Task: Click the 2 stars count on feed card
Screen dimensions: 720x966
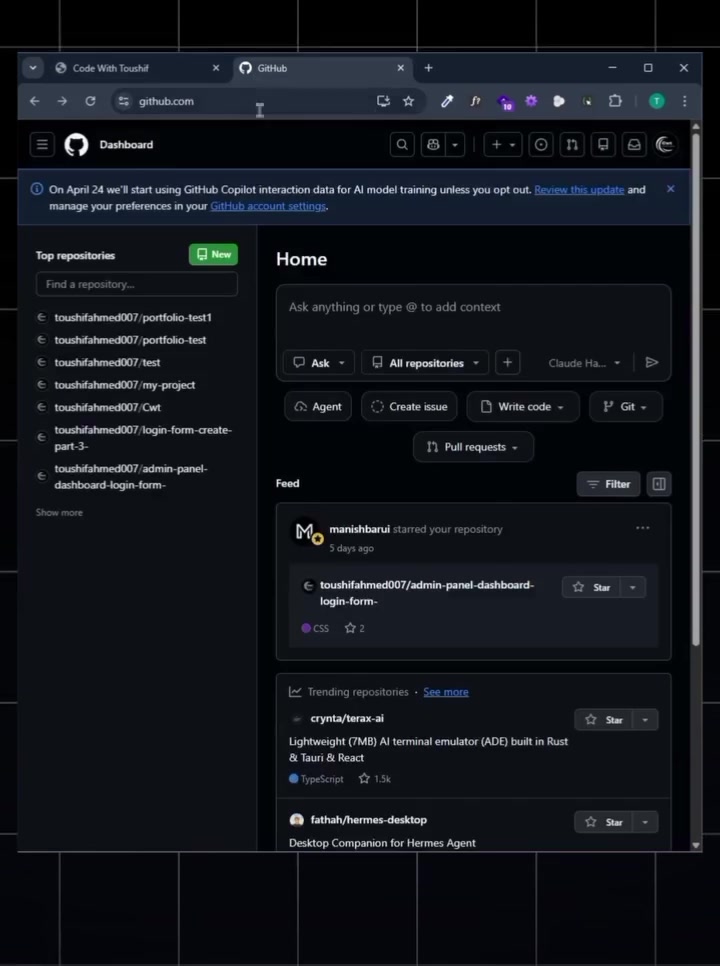Action: coord(355,628)
